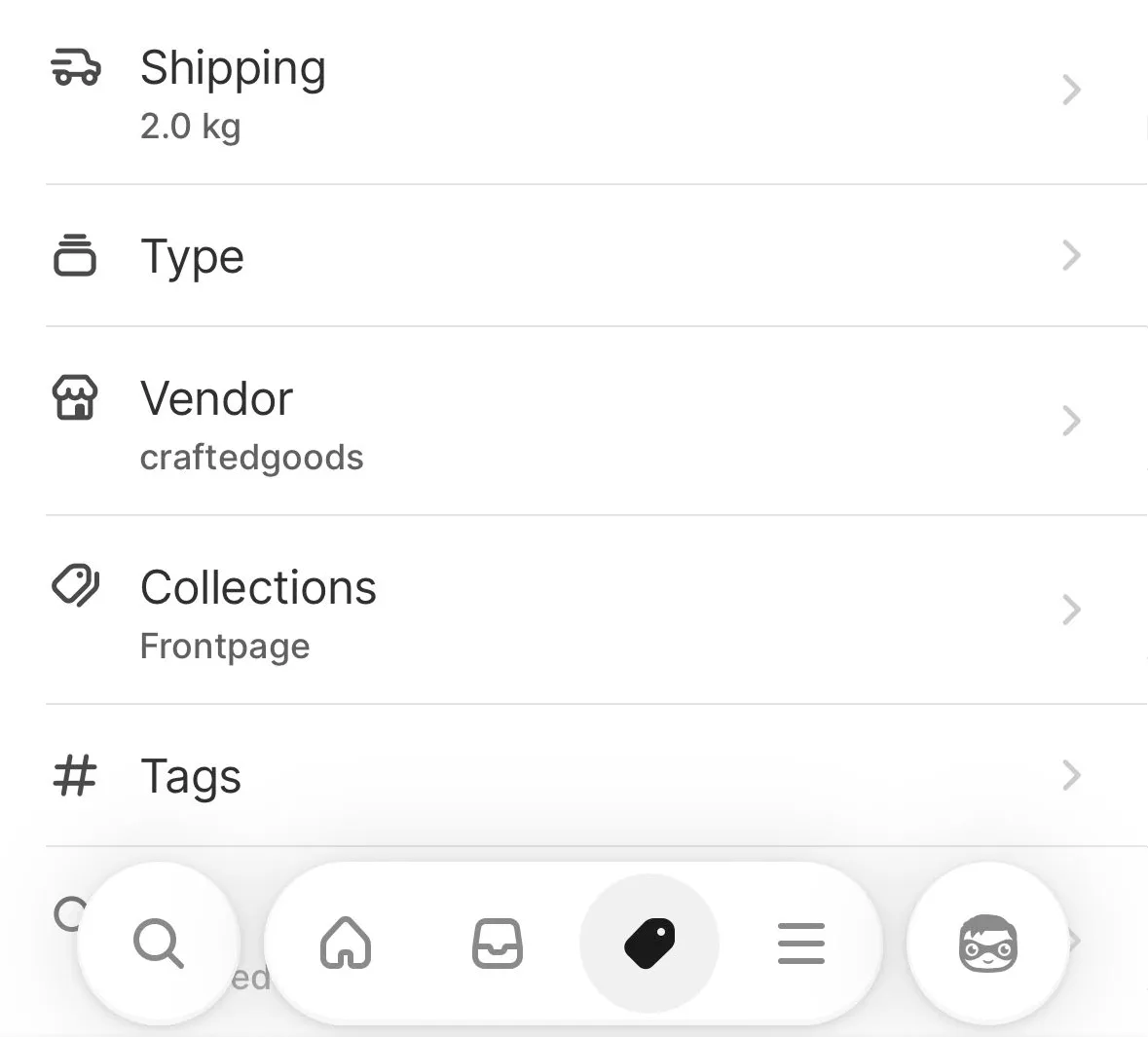Image resolution: width=1148 pixels, height=1037 pixels.
Task: Open Vendor craftedgoods setting
Action: [x=597, y=421]
